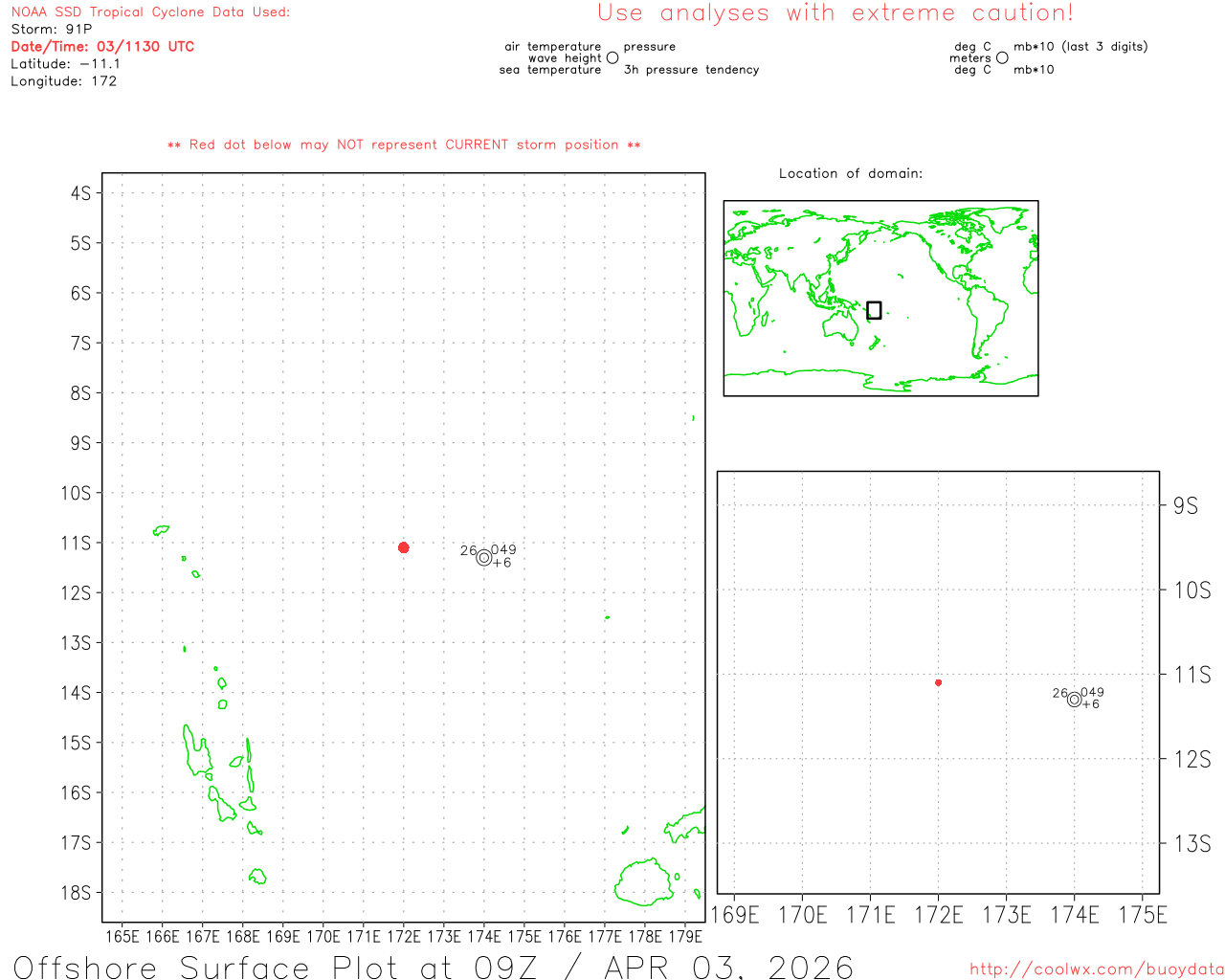
Task: Click the 'NOAA SSD Tropical Cyclone Data Used:' heading
Action: [150, 12]
